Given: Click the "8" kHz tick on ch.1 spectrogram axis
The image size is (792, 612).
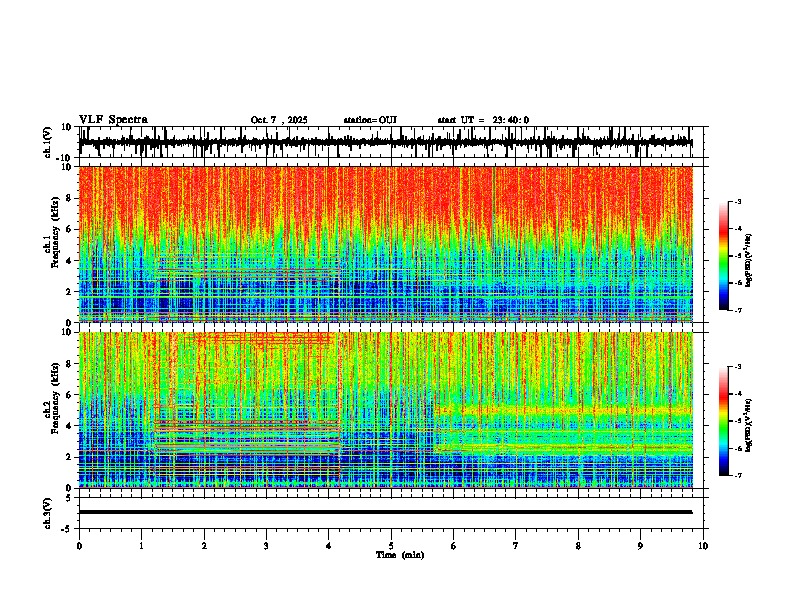Looking at the screenshot, I should 70,198.
